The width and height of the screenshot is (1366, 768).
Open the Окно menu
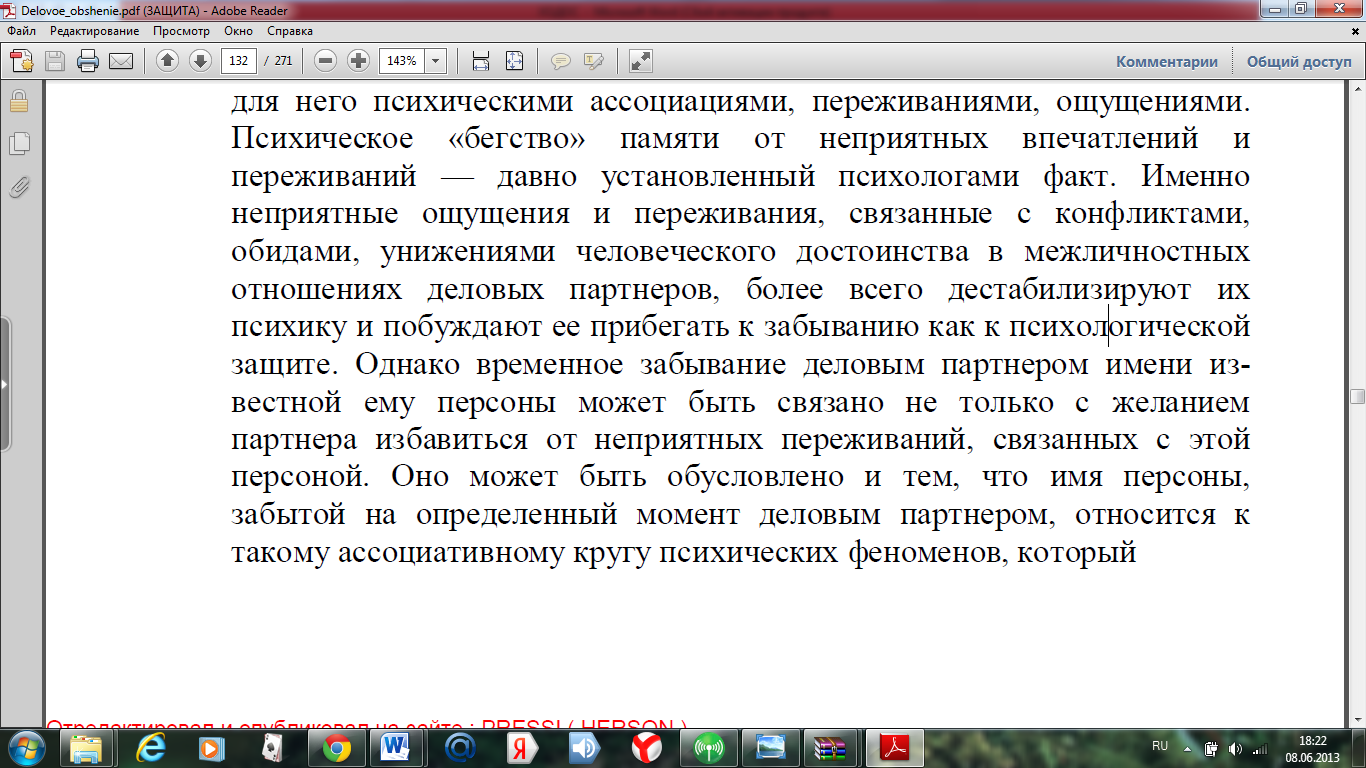pos(238,31)
